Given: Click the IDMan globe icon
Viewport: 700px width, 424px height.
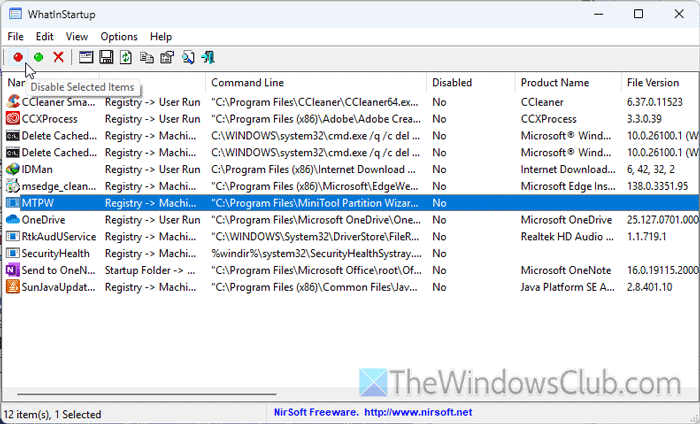Looking at the screenshot, I should tap(13, 169).
